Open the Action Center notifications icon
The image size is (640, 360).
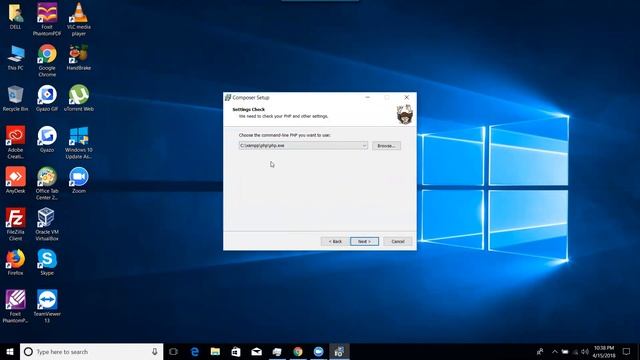627,351
